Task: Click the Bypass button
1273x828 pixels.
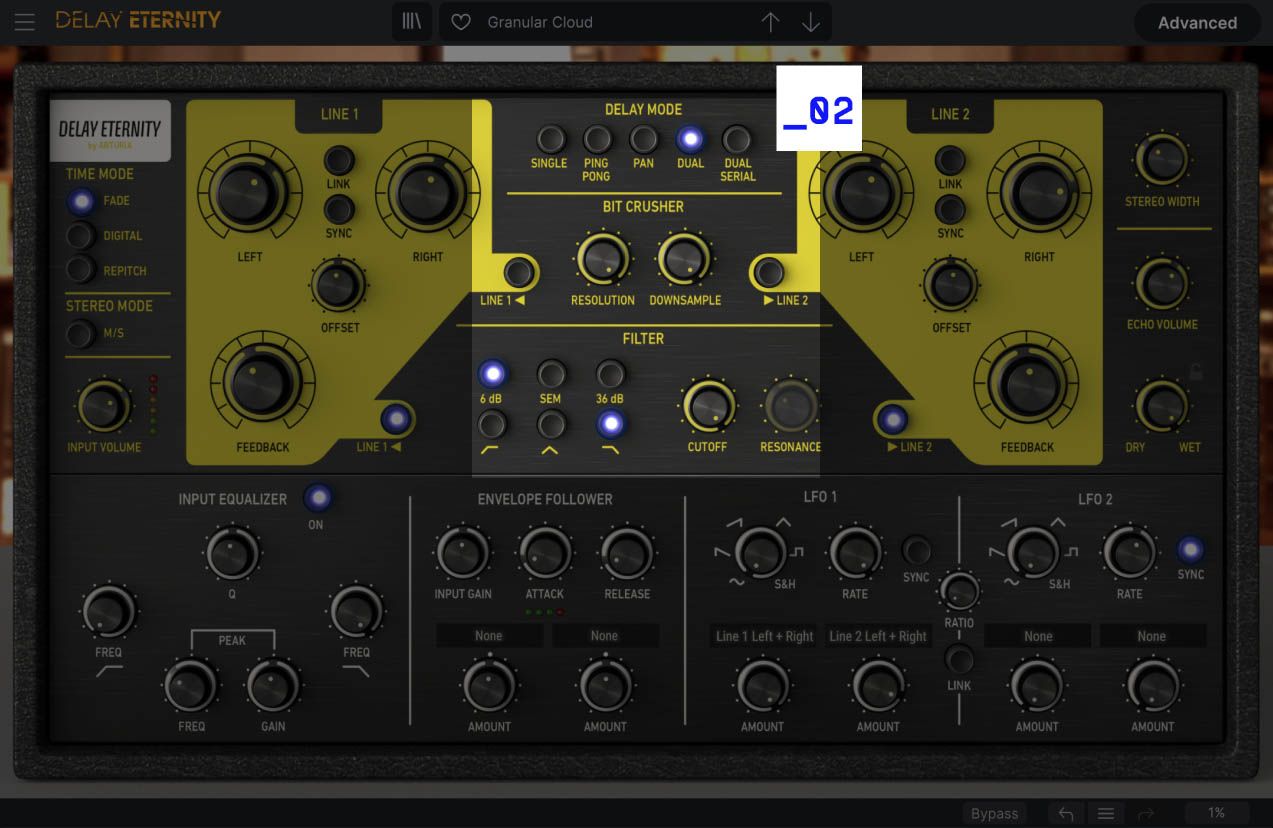Action: [x=994, y=814]
